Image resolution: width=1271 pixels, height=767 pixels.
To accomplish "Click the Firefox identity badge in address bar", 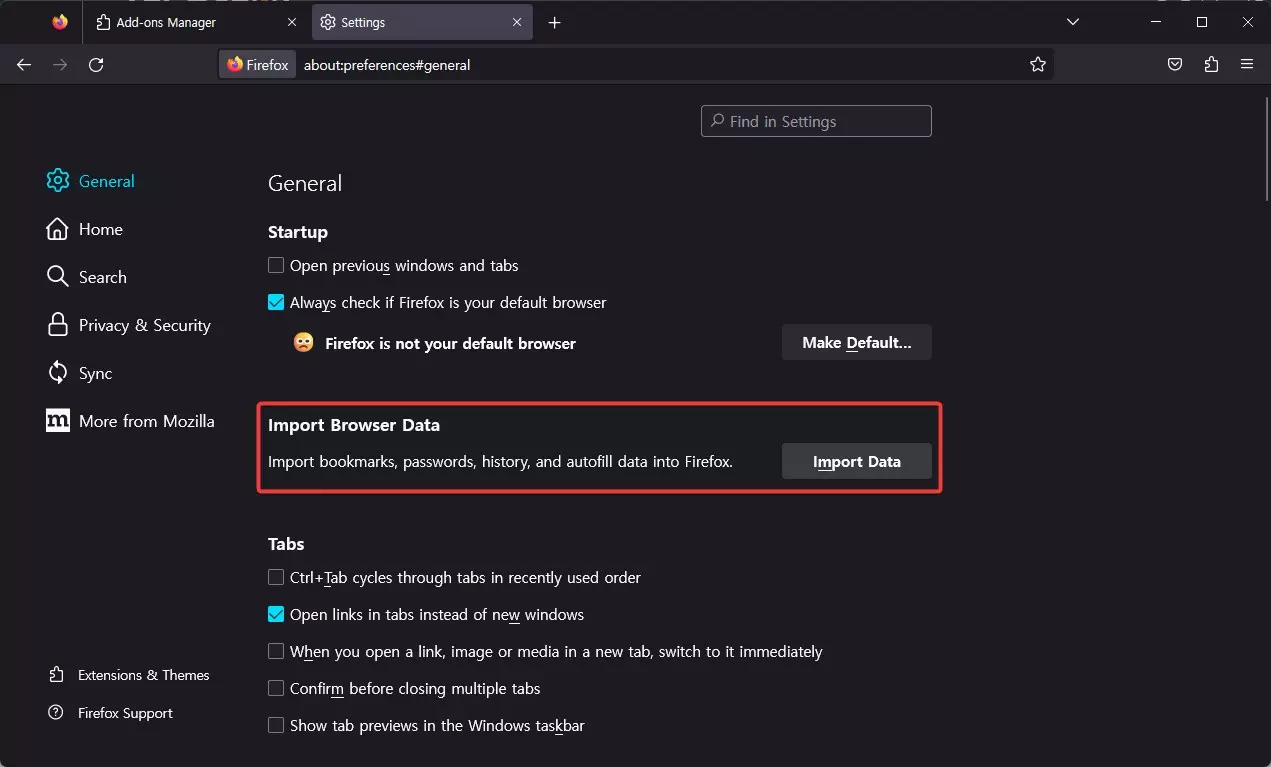I will [x=258, y=64].
